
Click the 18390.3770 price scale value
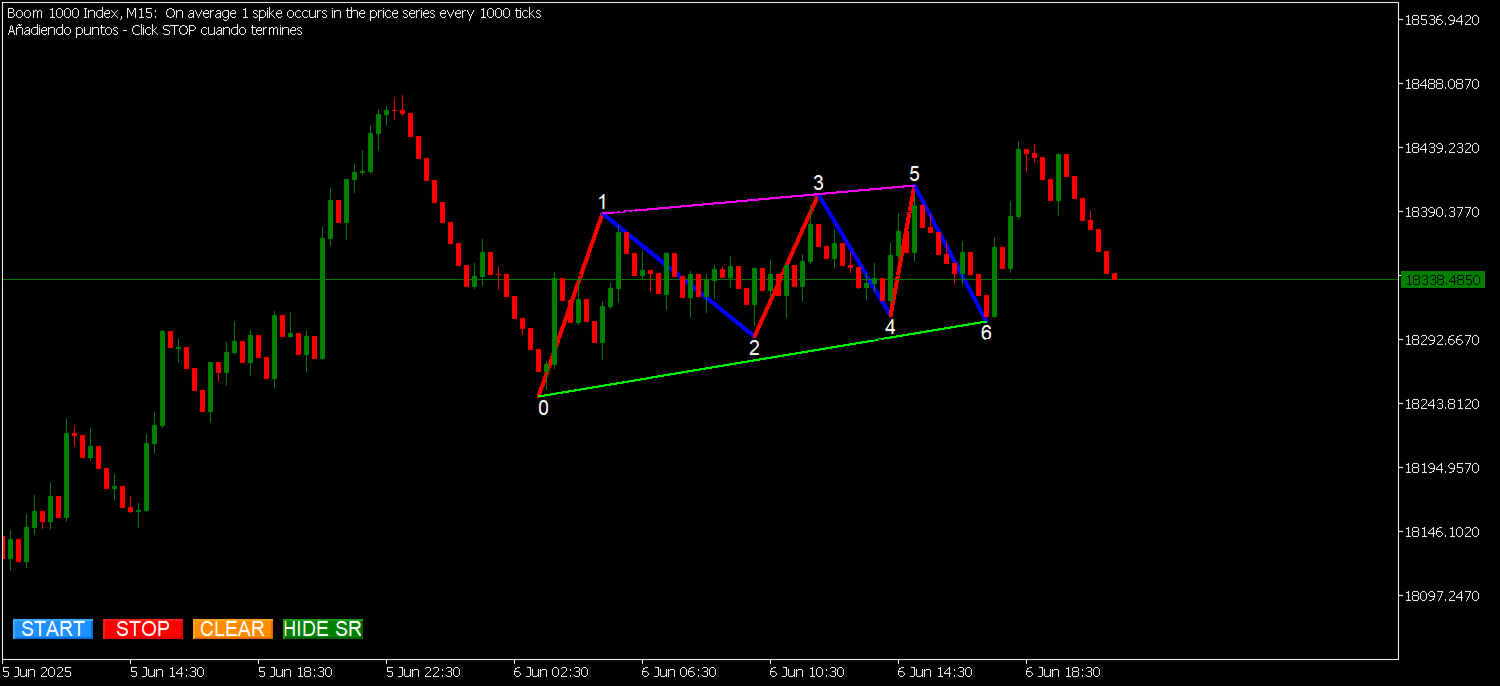click(1442, 212)
